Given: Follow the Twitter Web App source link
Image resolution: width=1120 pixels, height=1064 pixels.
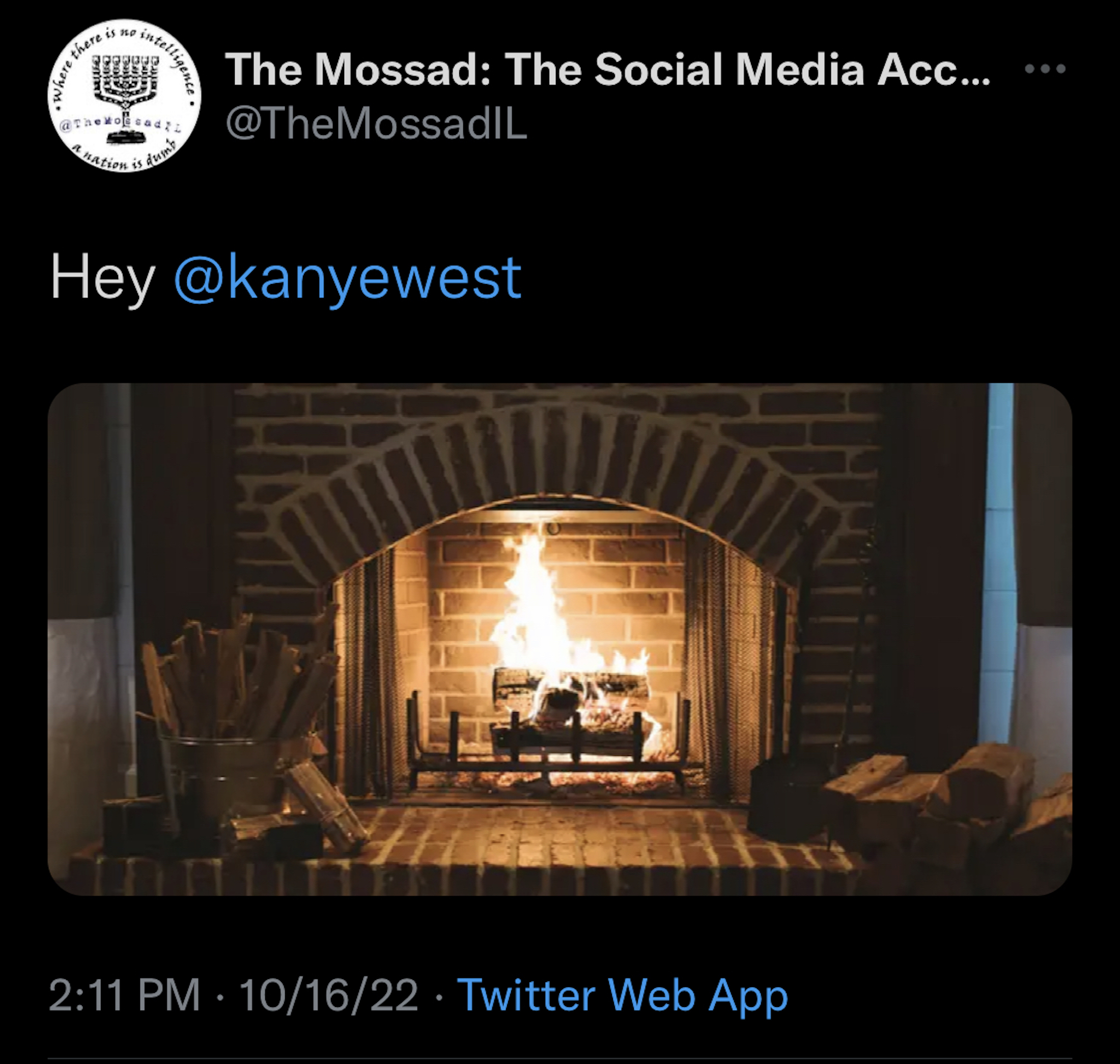Looking at the screenshot, I should pos(622,994).
